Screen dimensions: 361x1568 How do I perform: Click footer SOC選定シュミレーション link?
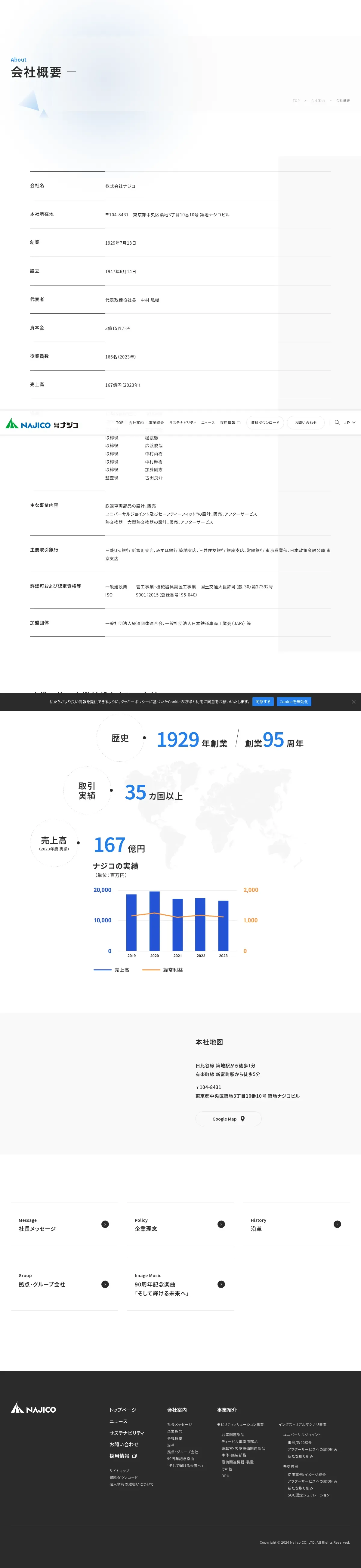(309, 1495)
